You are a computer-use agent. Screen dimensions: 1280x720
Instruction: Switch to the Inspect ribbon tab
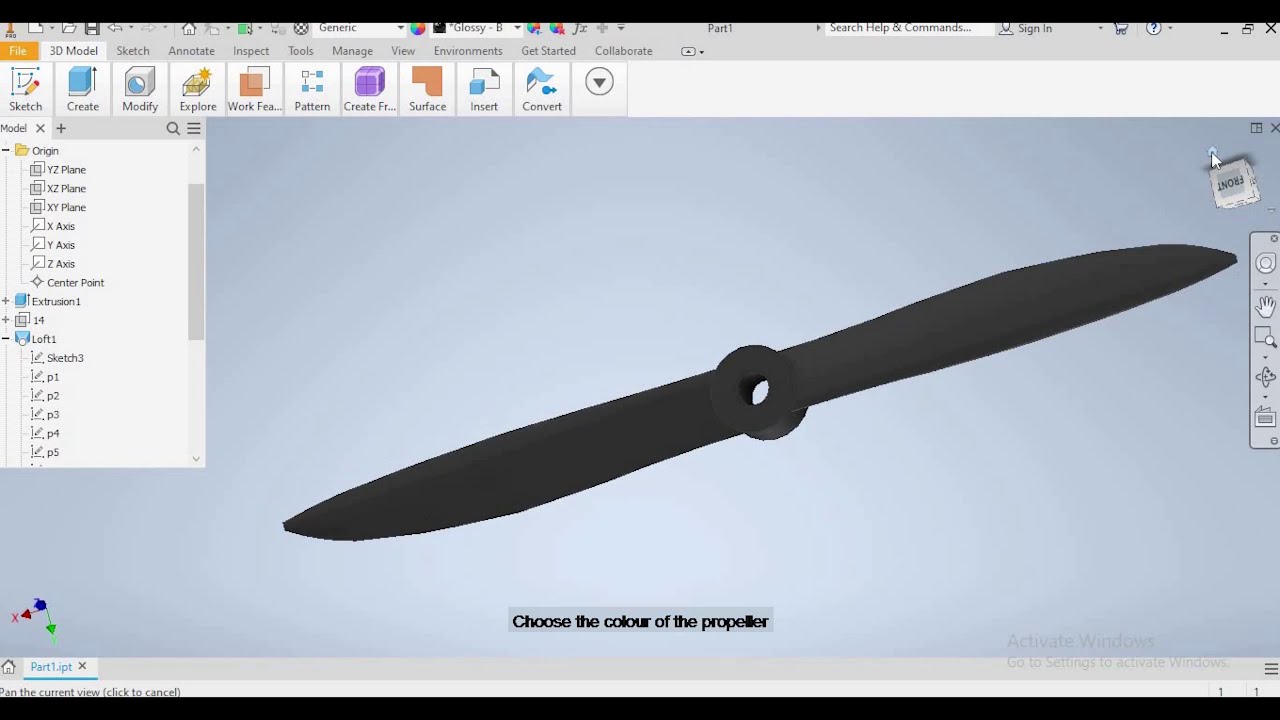(251, 51)
